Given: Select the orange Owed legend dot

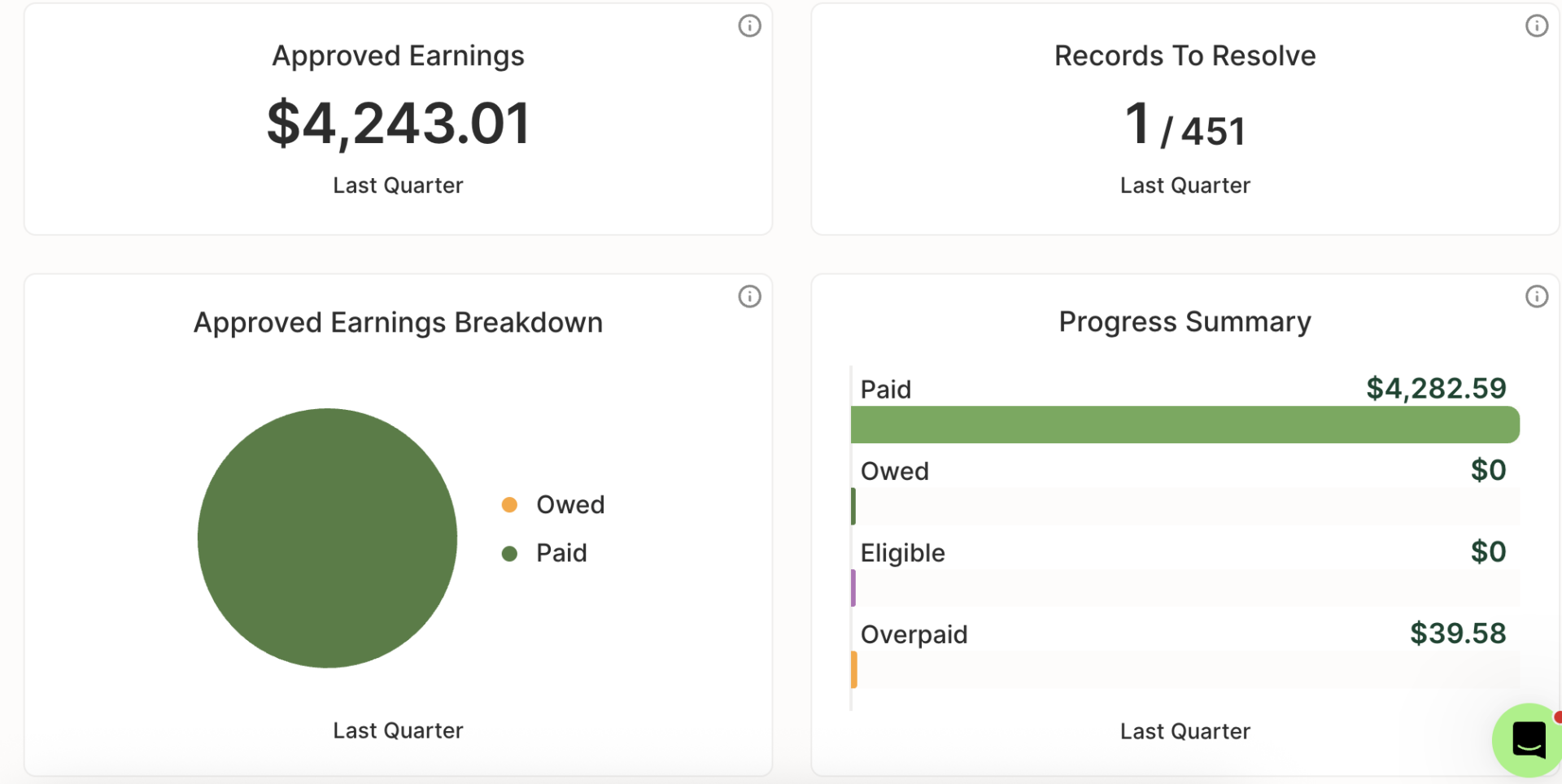Looking at the screenshot, I should [x=510, y=504].
